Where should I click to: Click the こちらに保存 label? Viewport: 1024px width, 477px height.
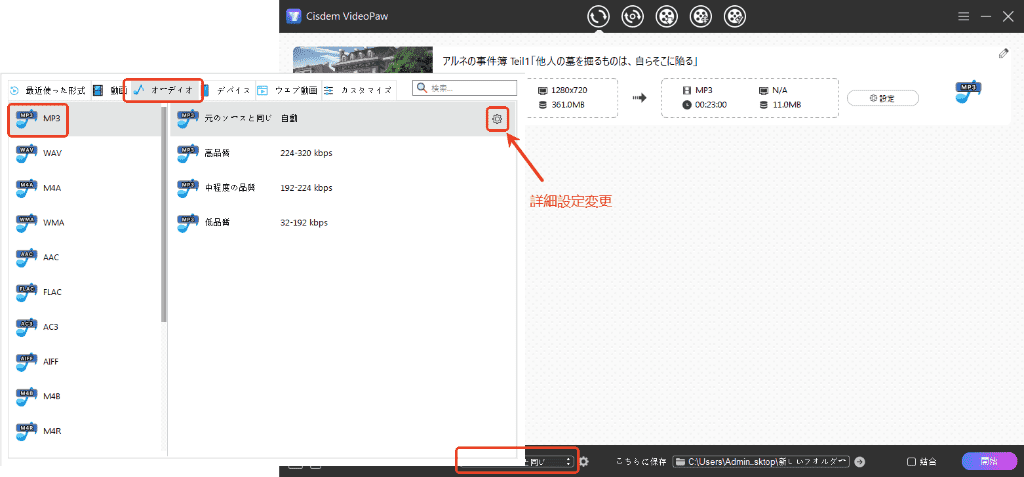click(x=641, y=461)
